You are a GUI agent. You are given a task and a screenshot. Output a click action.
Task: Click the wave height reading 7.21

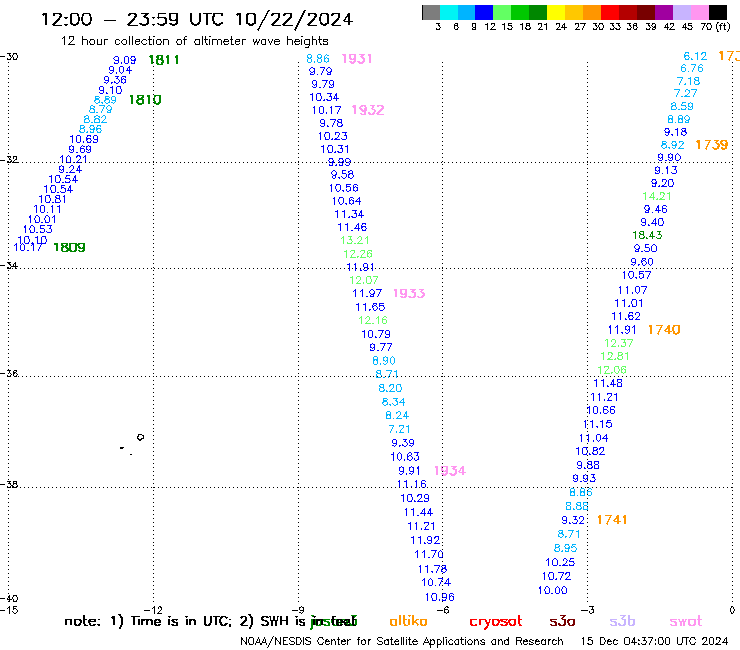click(399, 429)
